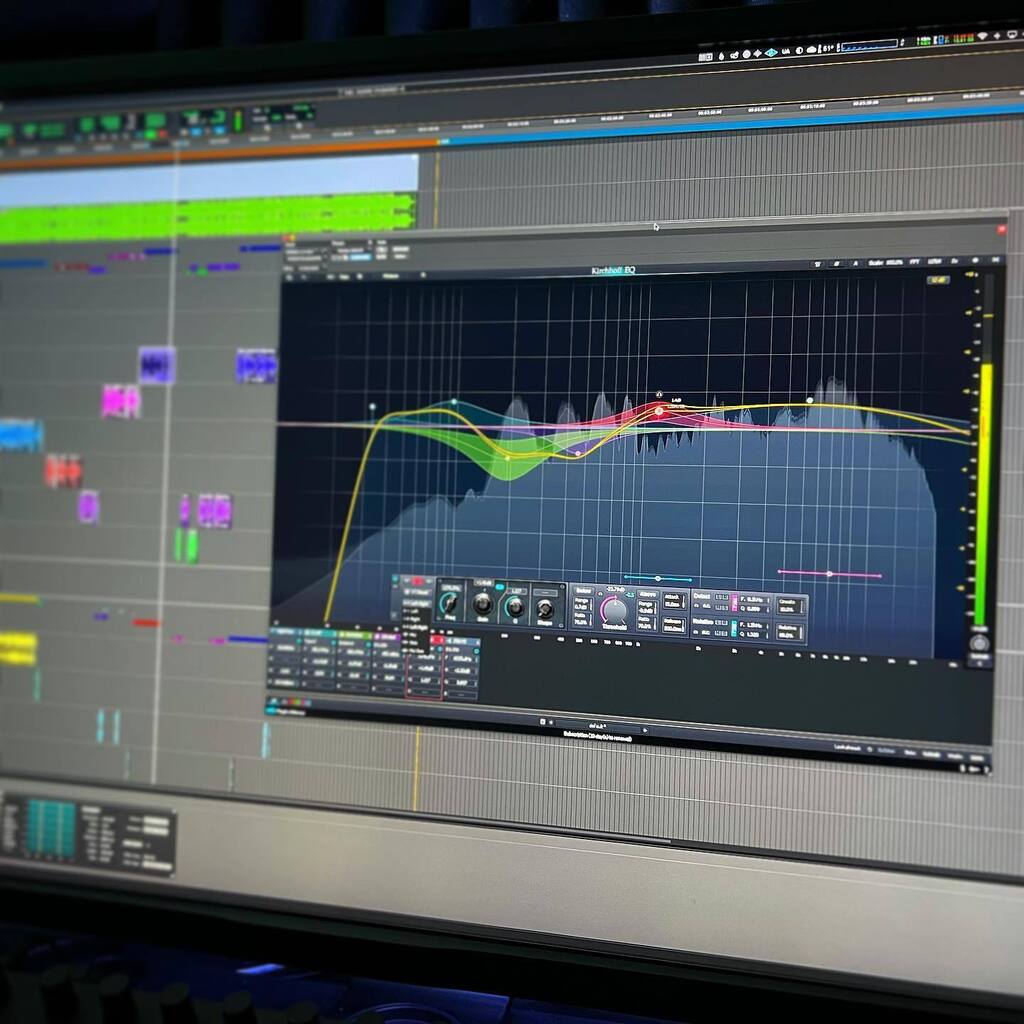Select the long green audio clip in DAW
This screenshot has height=1024, width=1024.
coord(208,217)
